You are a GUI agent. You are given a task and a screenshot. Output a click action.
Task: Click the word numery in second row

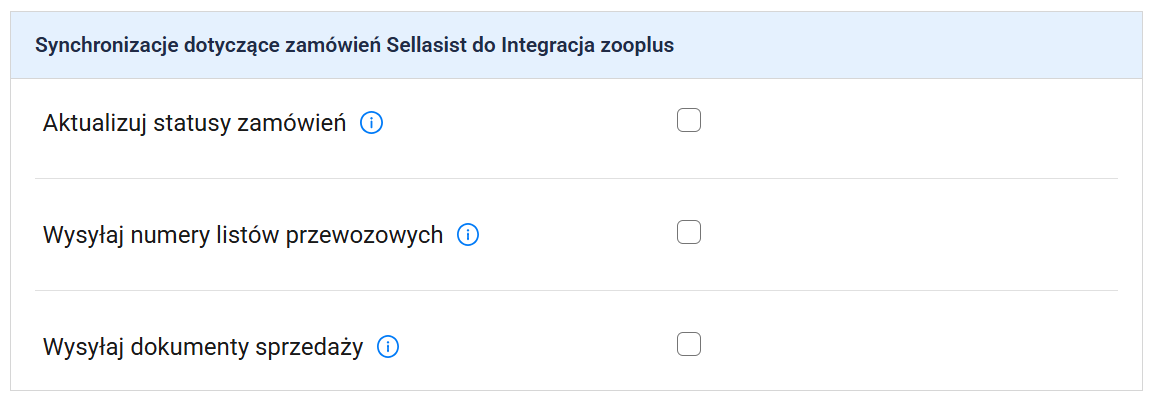click(x=159, y=235)
